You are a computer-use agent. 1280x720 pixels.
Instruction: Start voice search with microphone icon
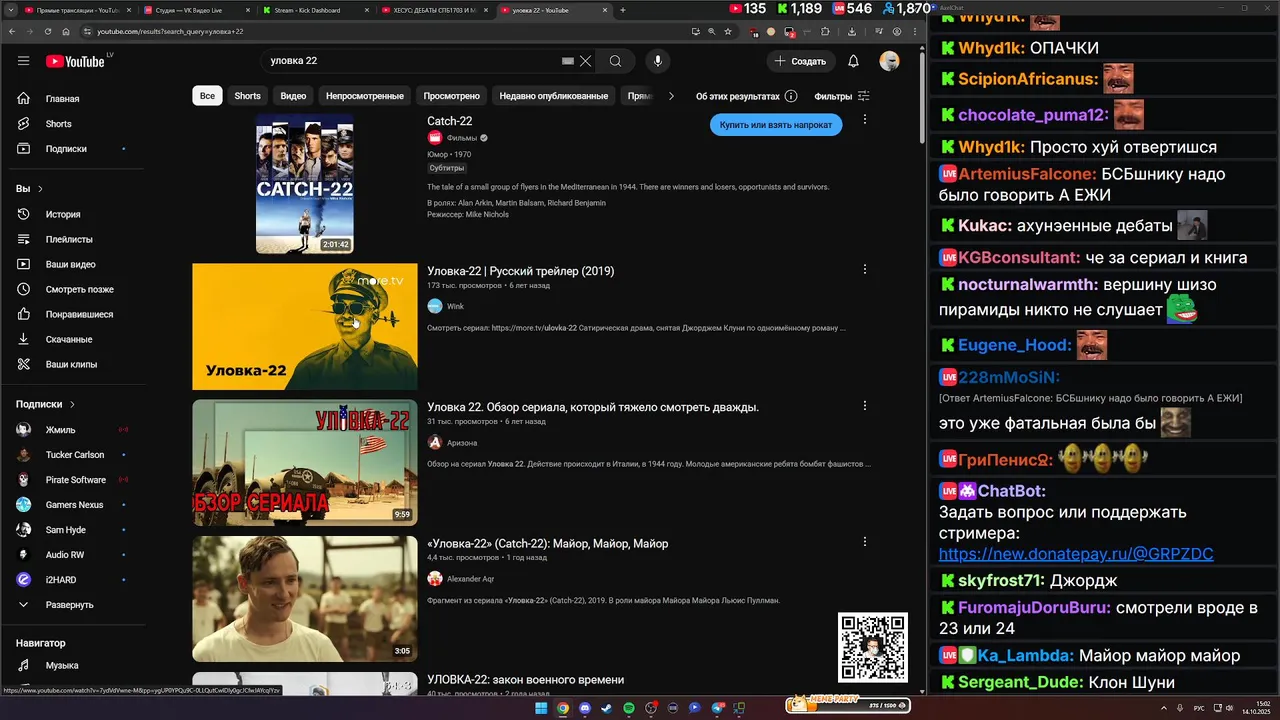(657, 61)
